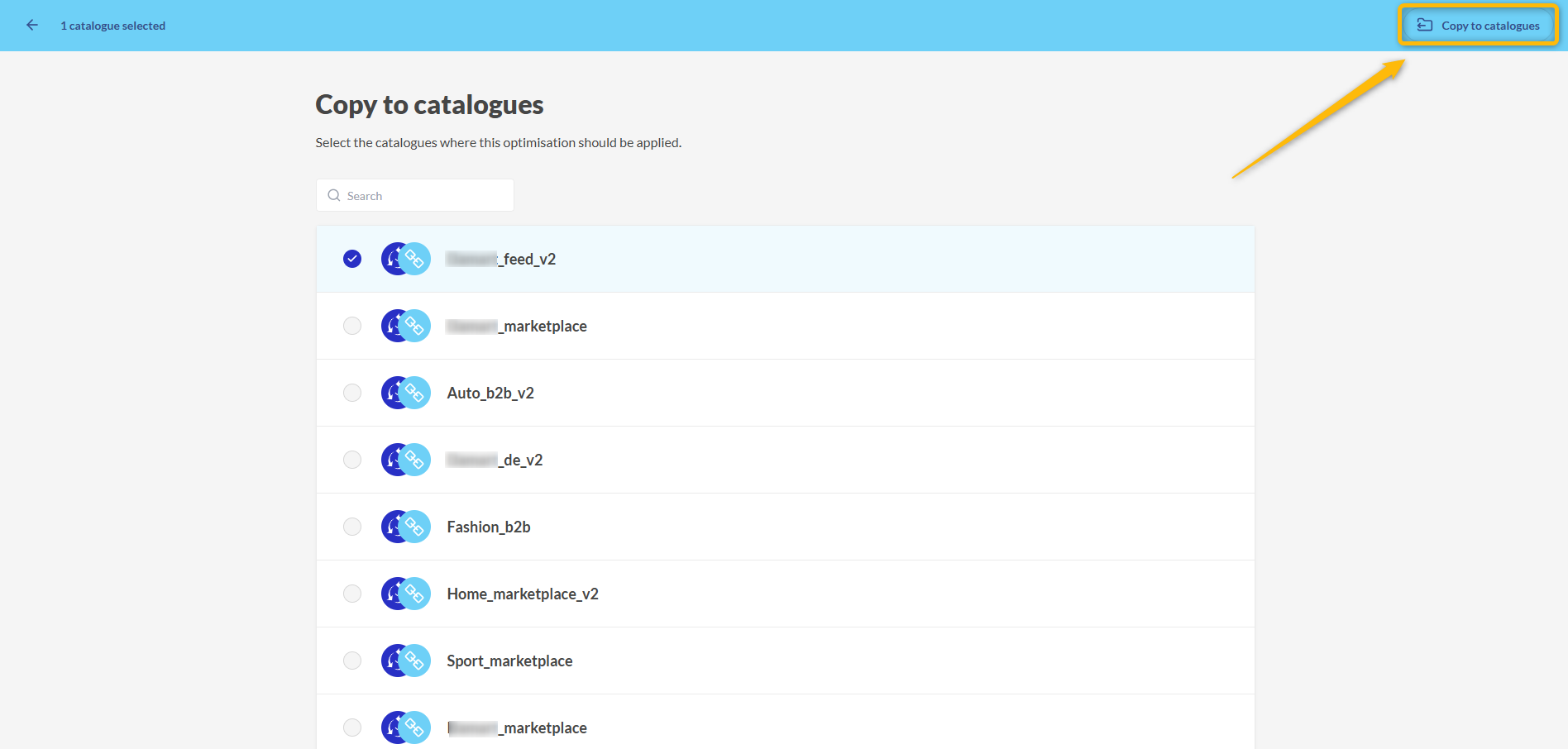Click the magnifier icon in Search box
Screen dimensions: 1568x749
(334, 195)
